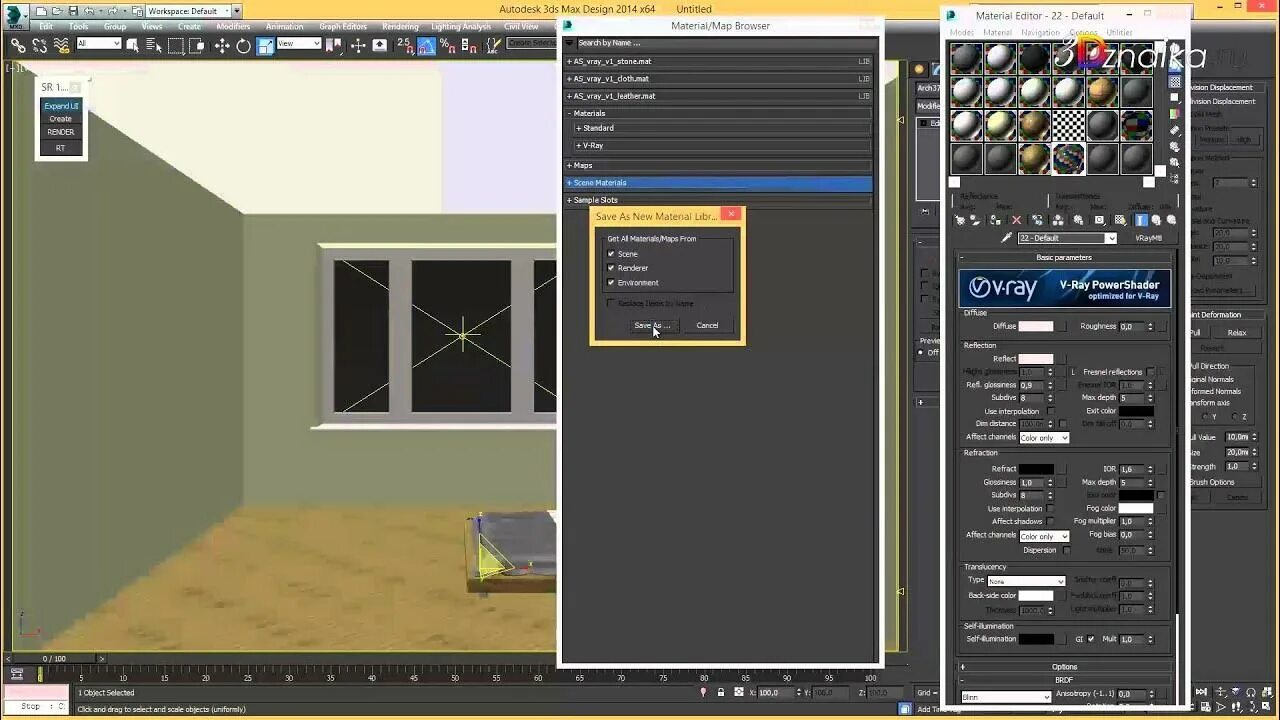Click the VRayMtl material type button
The image size is (1280, 720).
pos(1148,238)
